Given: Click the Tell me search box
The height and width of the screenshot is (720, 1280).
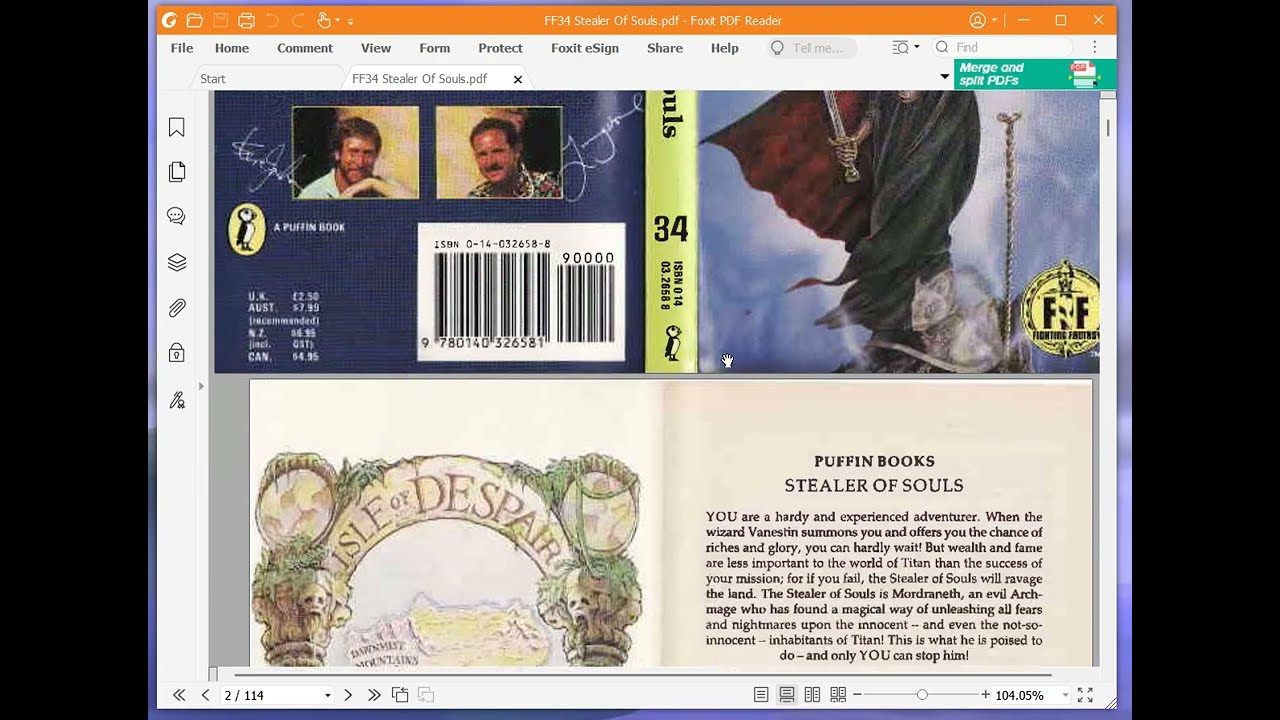Looking at the screenshot, I should (812, 48).
